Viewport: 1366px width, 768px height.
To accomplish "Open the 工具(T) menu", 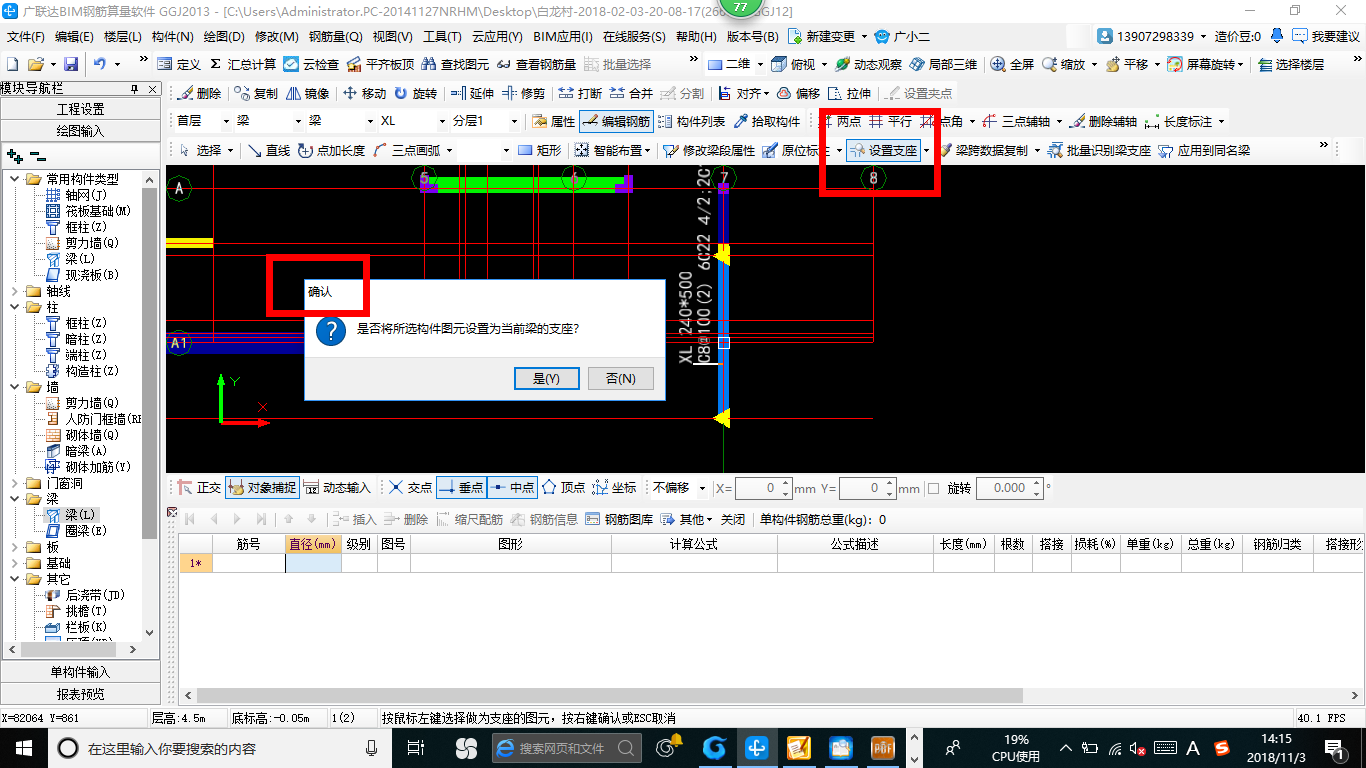I will [442, 37].
